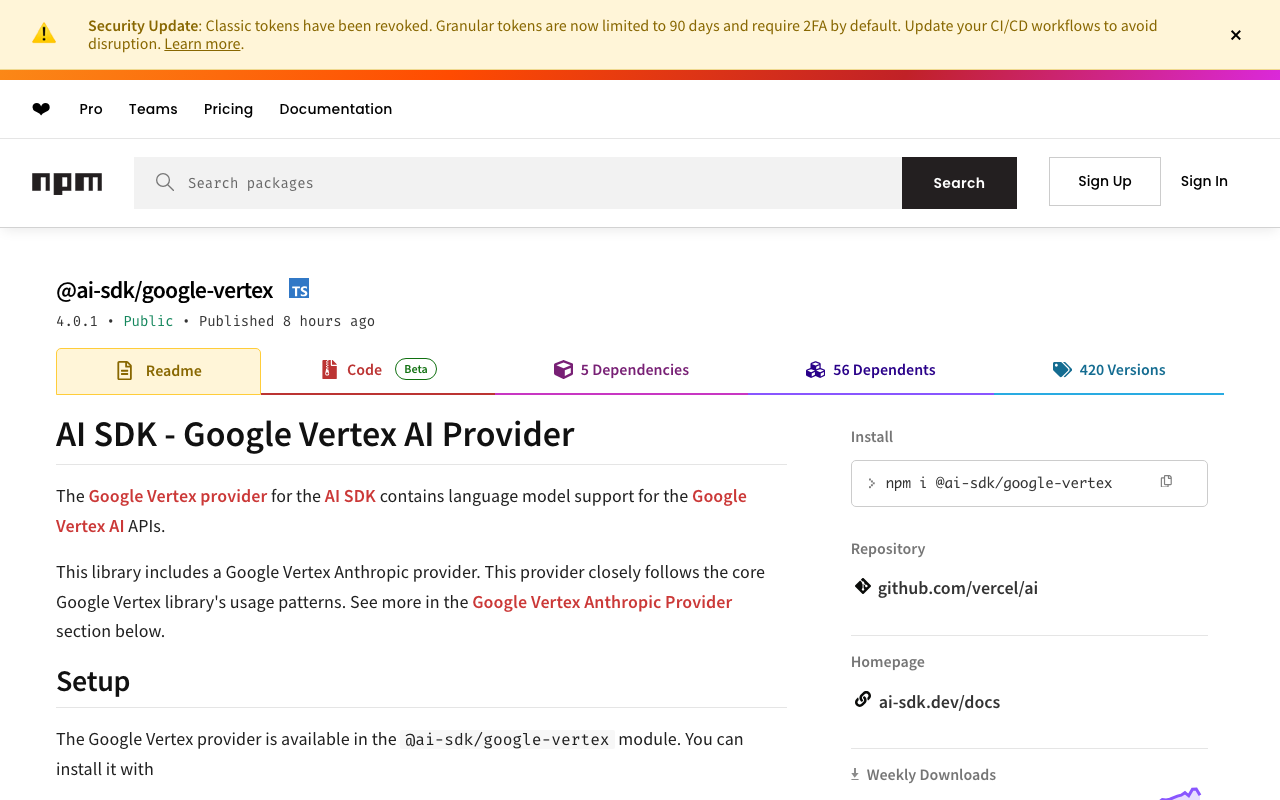View the 5 Dependencies tab

click(622, 370)
